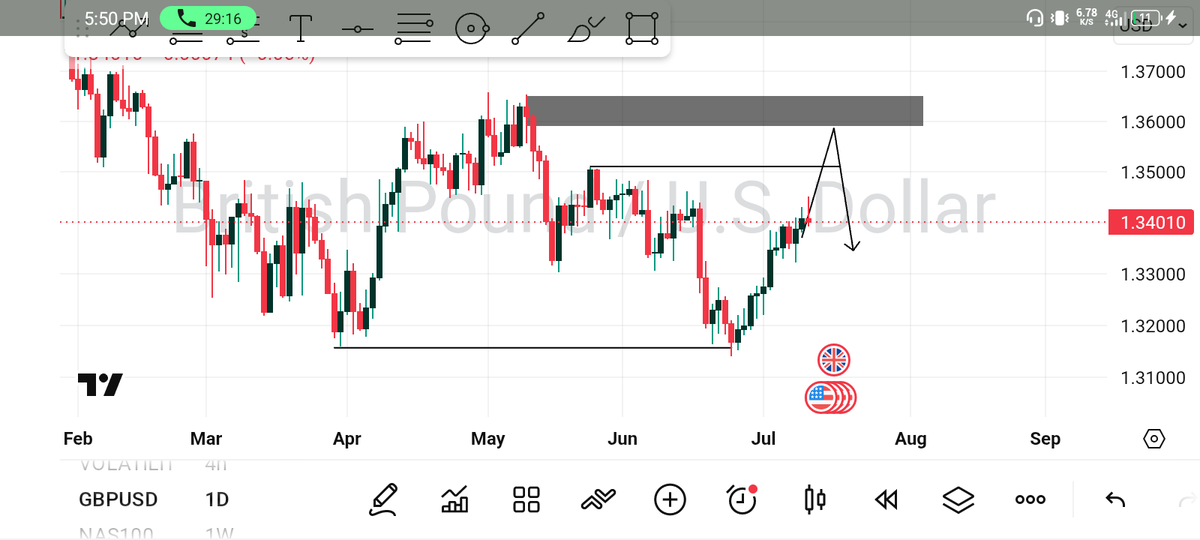This screenshot has height=540, width=1200.
Task: Tap the battery indicator in status bar
Action: 1146,18
